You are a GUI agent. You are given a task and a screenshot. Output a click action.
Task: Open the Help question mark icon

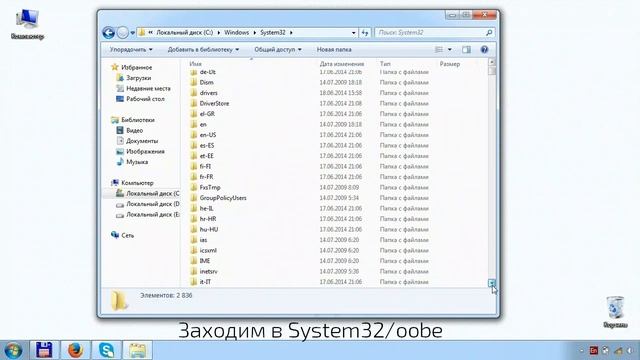(484, 49)
